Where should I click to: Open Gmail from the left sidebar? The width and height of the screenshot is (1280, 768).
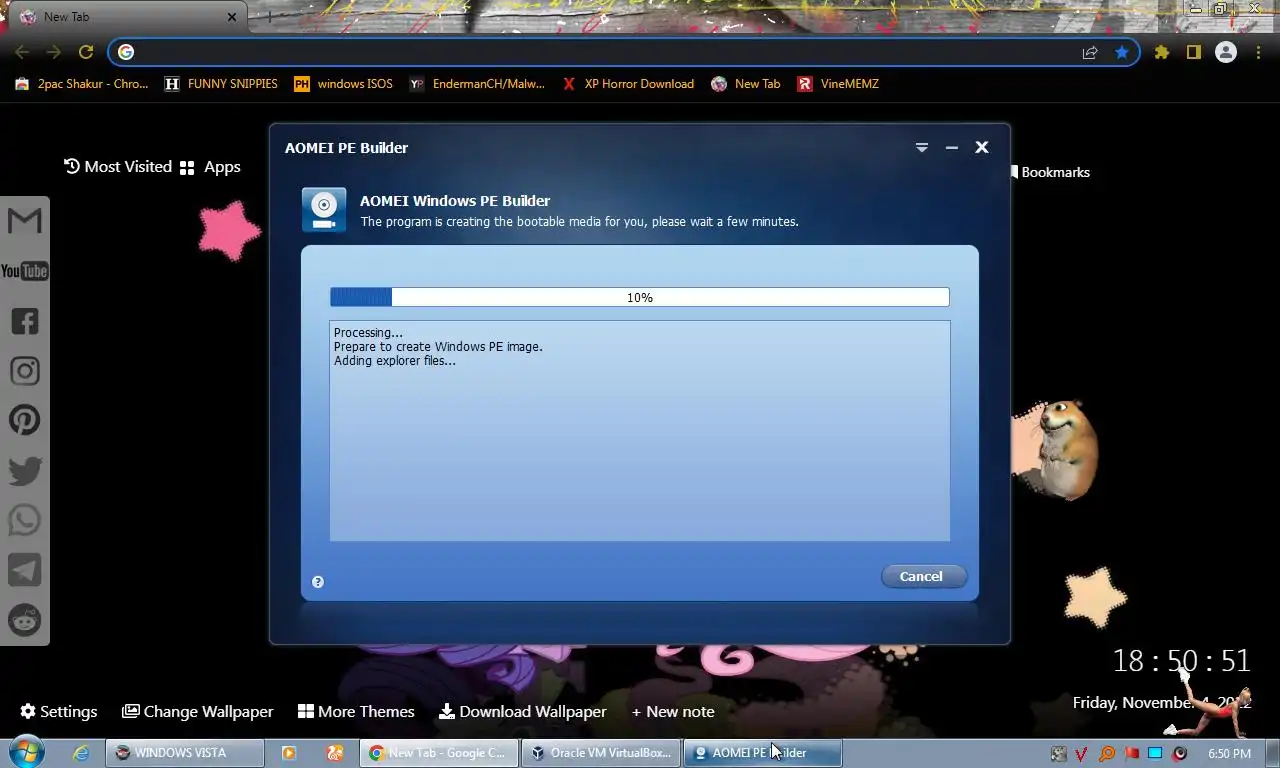25,220
